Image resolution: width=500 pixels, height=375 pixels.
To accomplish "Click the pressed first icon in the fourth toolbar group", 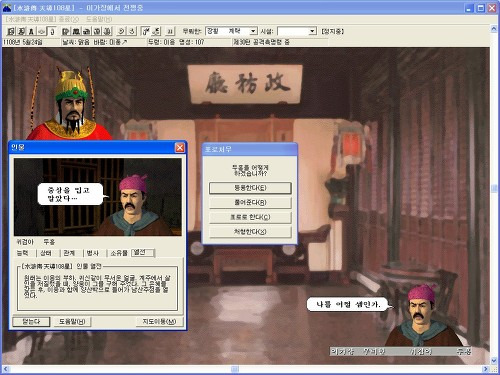I will point(146,31).
